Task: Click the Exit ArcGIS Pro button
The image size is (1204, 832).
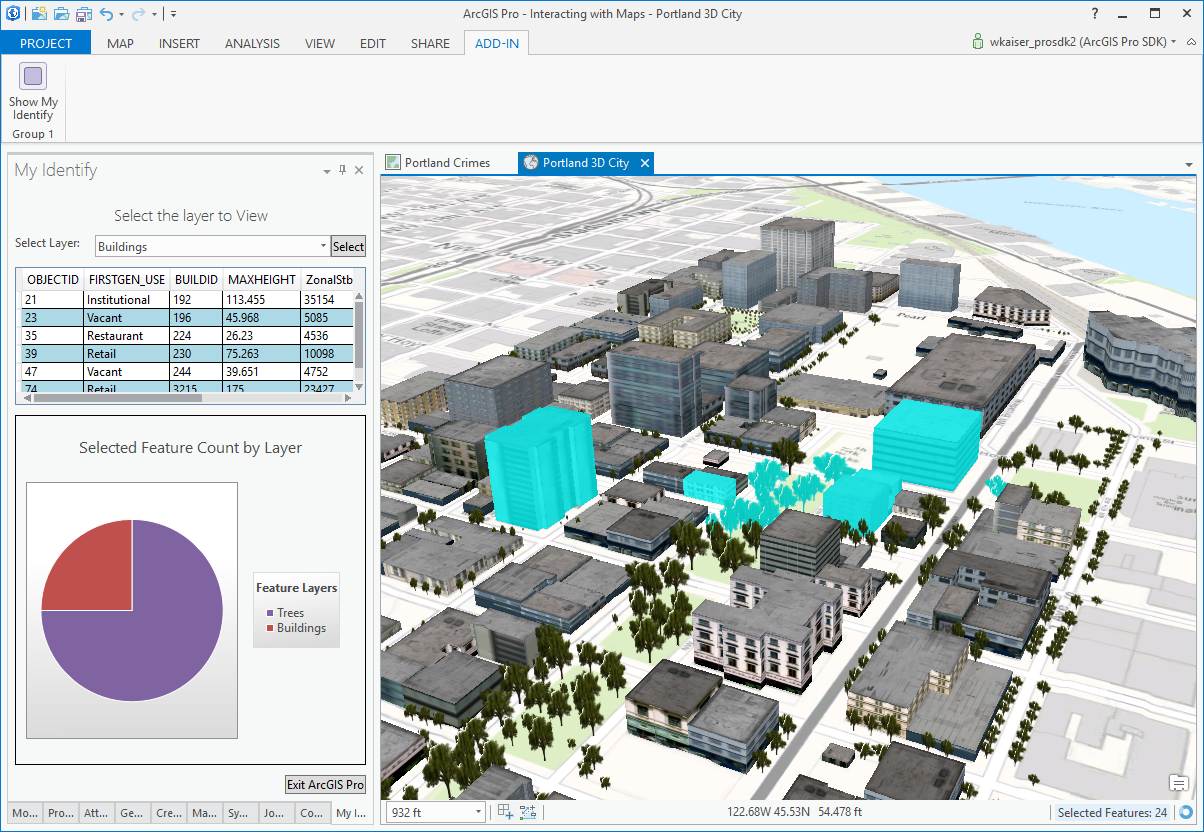Action: (324, 784)
